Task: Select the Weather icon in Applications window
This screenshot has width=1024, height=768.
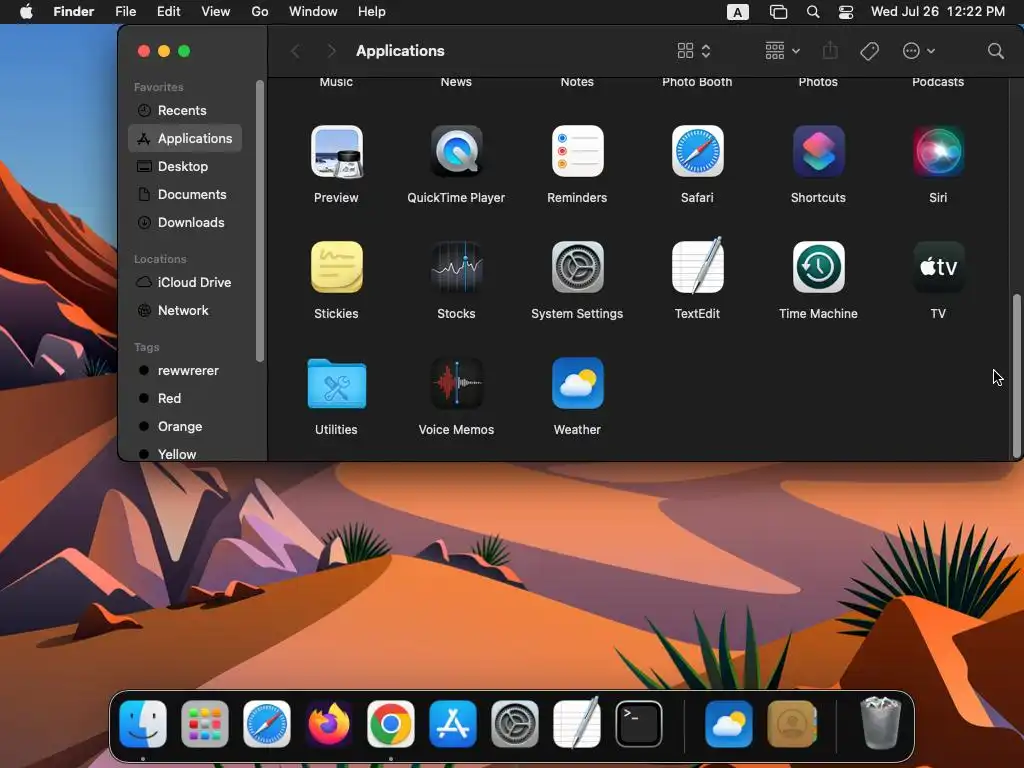Action: tap(577, 383)
